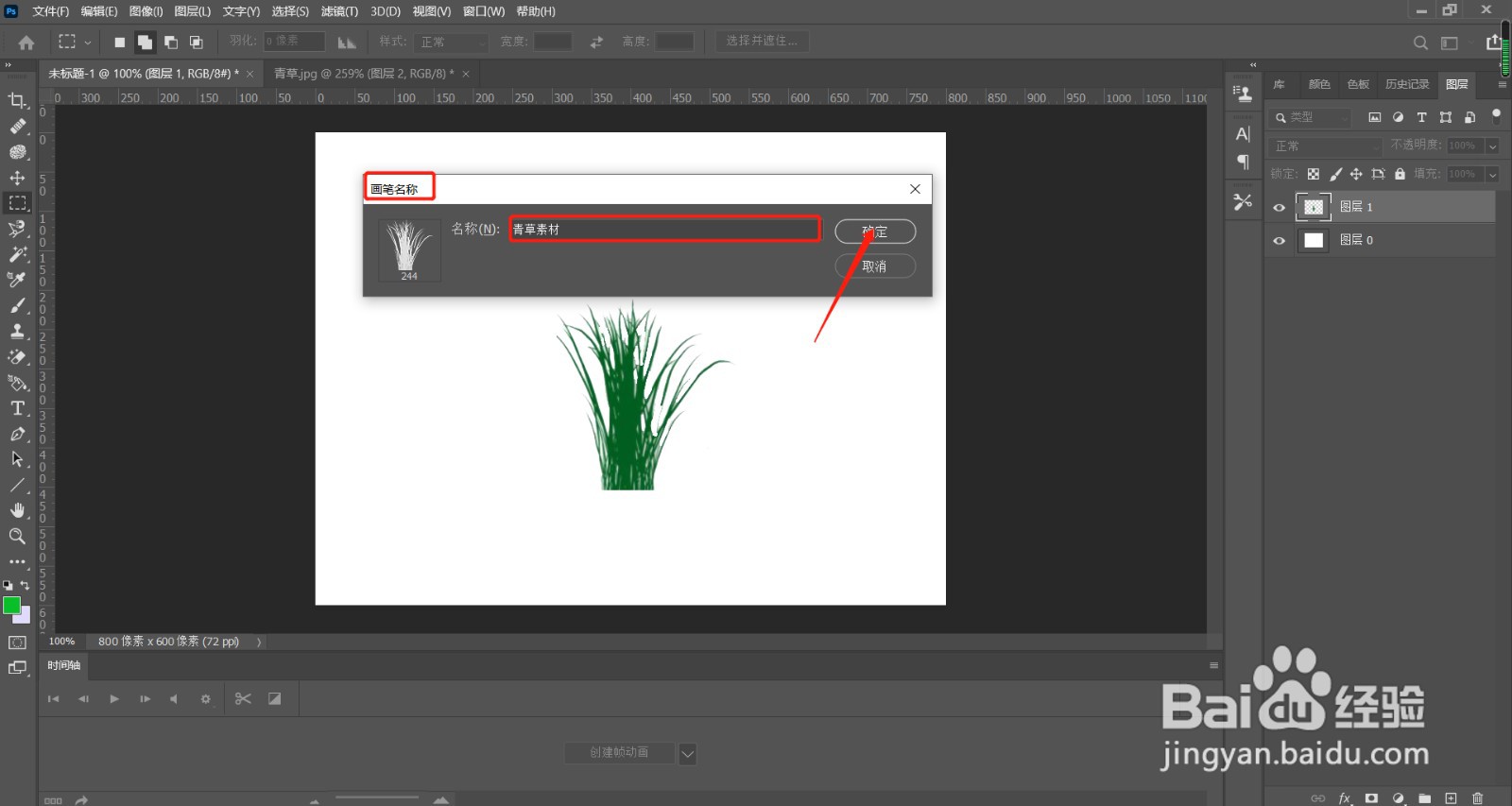Select the Zoom tool in toolbox
The image size is (1512, 806).
tap(17, 536)
